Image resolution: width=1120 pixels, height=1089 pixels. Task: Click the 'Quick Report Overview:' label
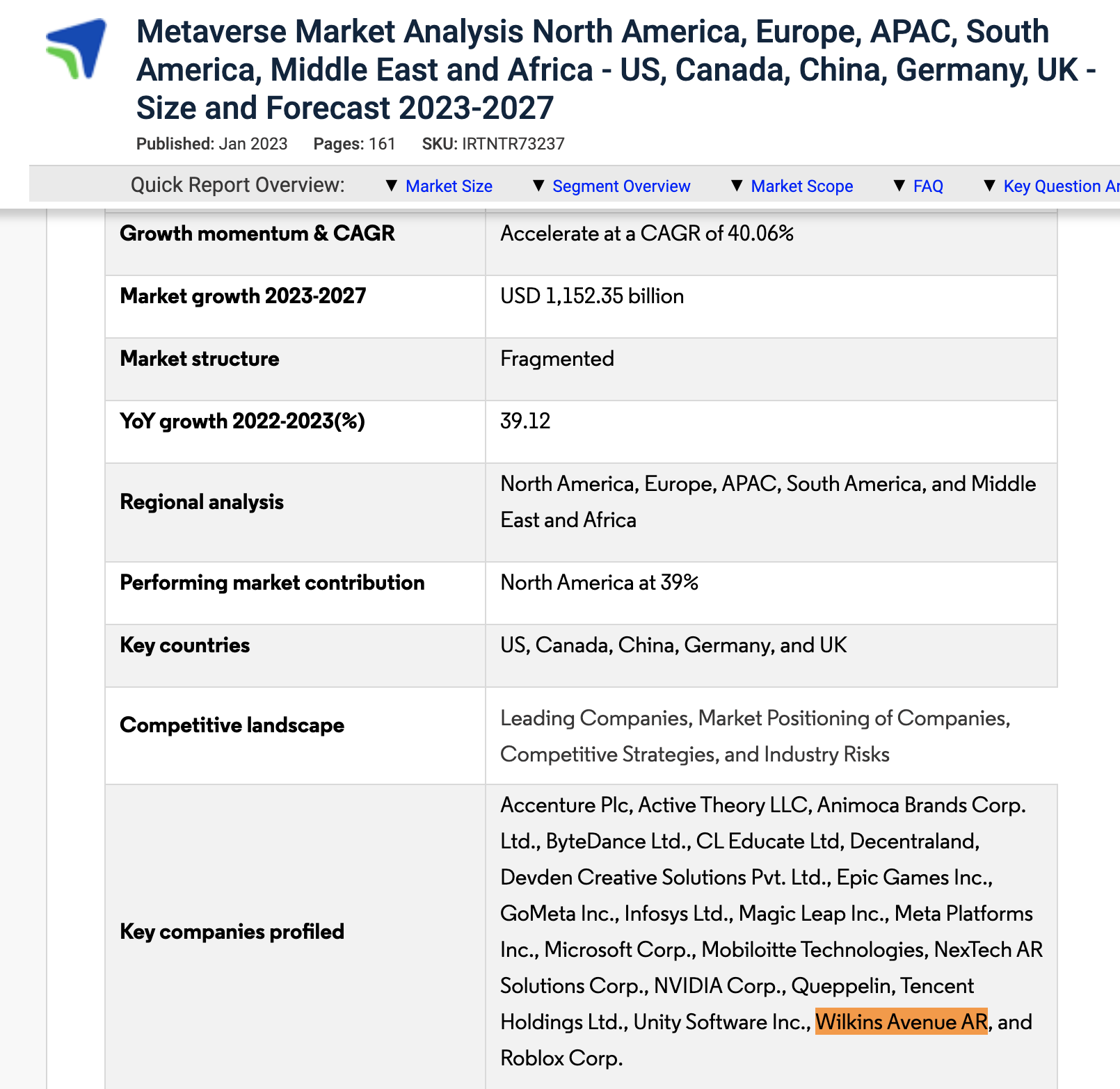point(238,185)
